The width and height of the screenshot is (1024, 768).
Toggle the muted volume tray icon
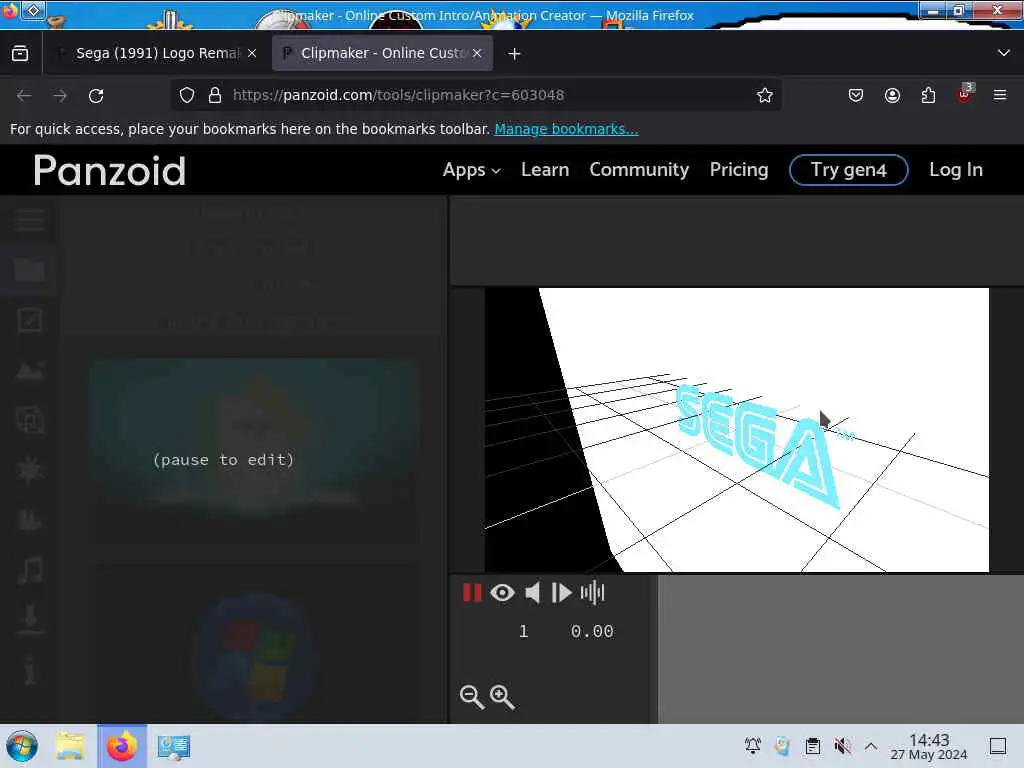coord(842,746)
